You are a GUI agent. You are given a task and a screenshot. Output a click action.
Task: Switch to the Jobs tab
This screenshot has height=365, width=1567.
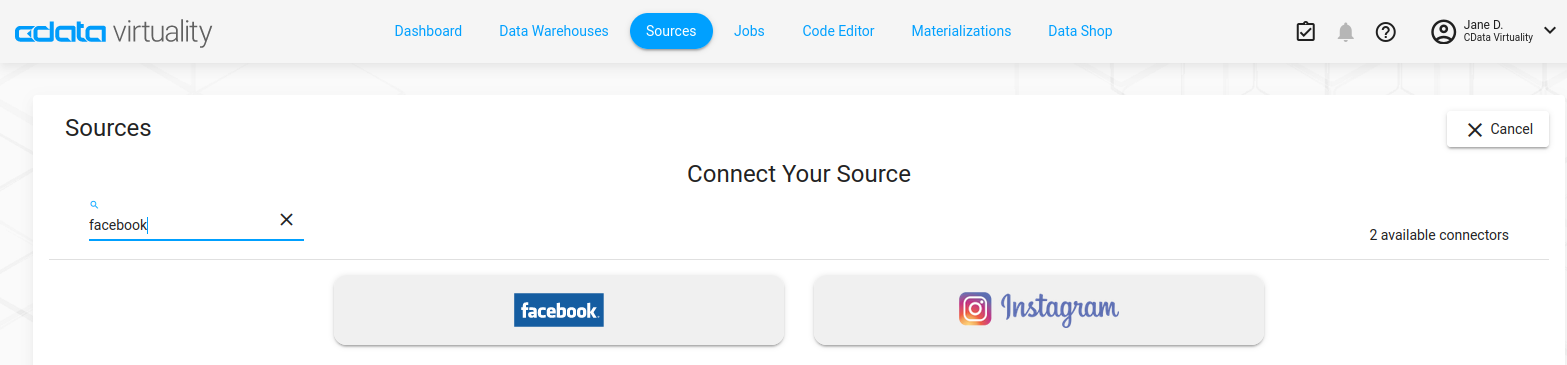(x=749, y=31)
